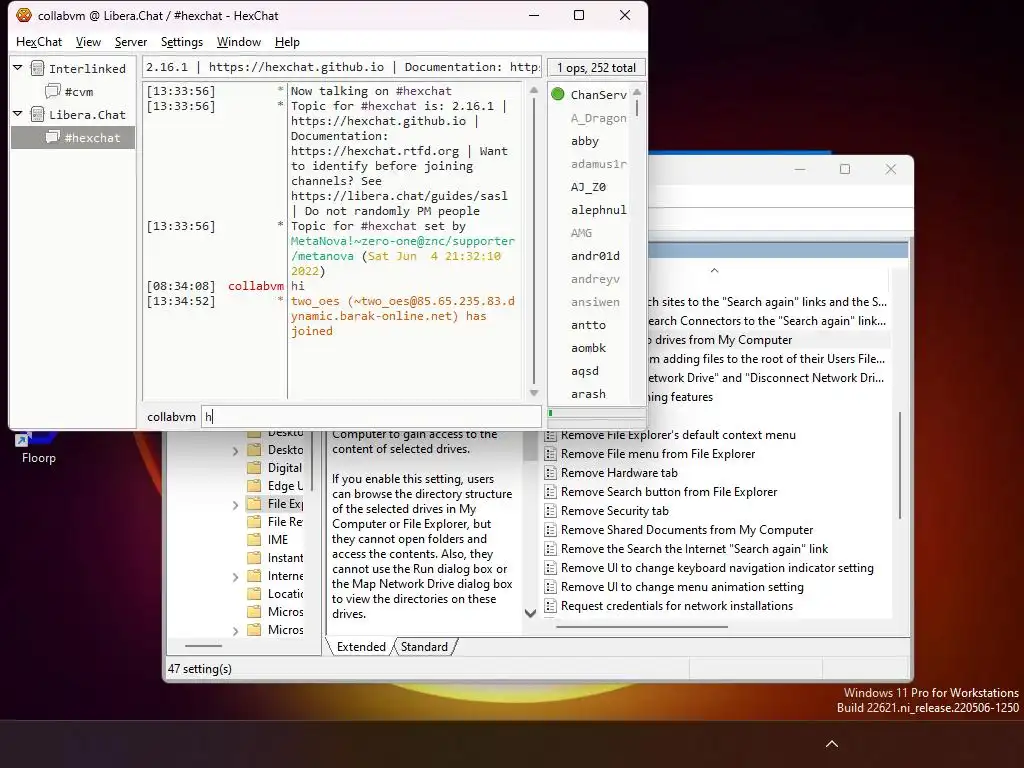Expand the File Explorer folder node
The image size is (1024, 768).
click(x=236, y=505)
